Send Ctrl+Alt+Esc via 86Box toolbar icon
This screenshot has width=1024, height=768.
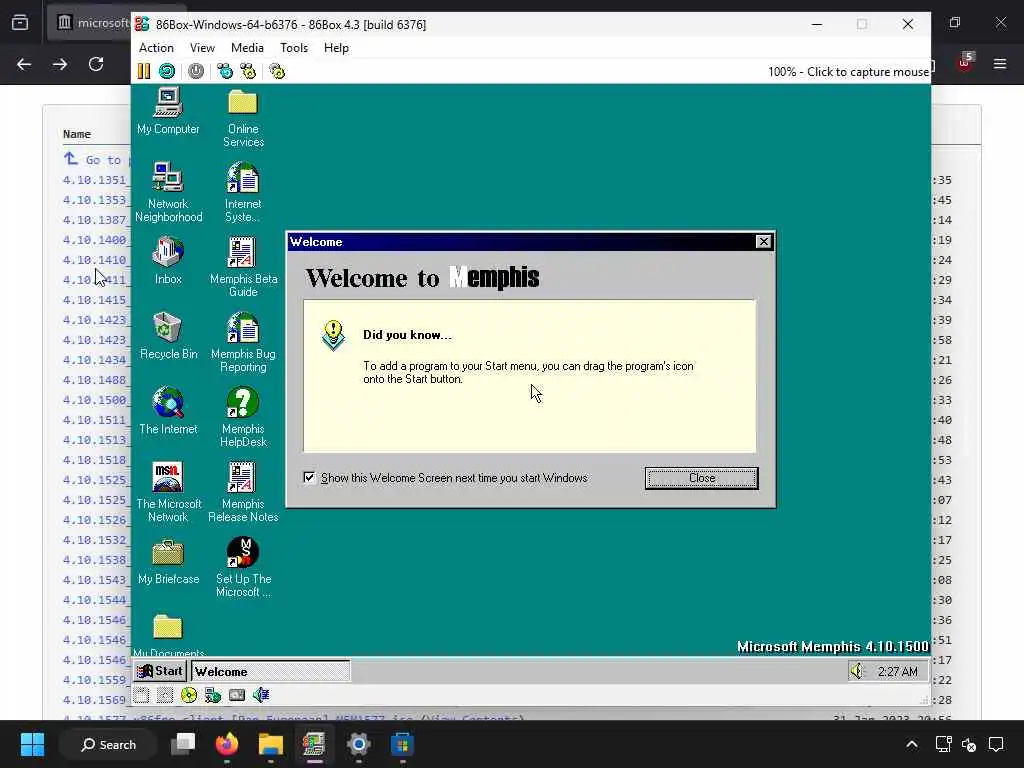click(x=248, y=71)
